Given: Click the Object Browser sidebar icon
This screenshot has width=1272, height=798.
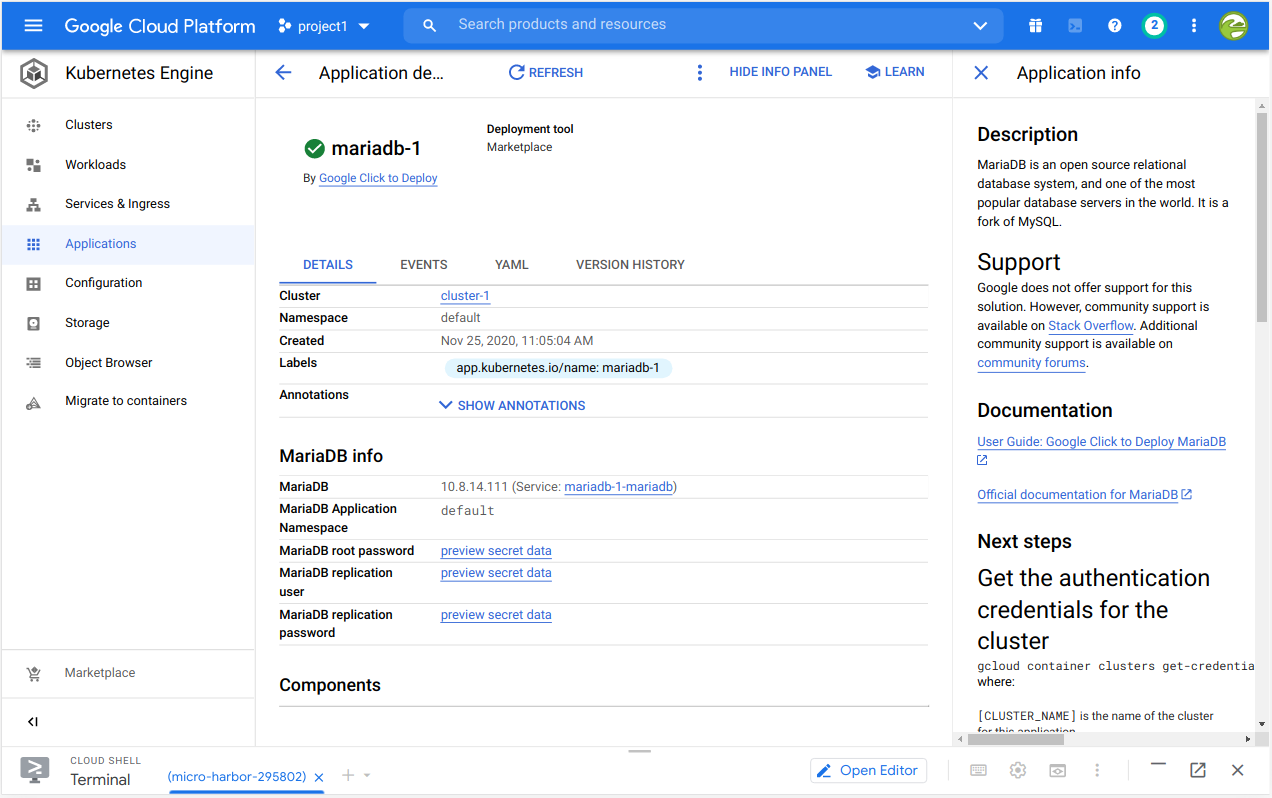Looking at the screenshot, I should click(34, 363).
